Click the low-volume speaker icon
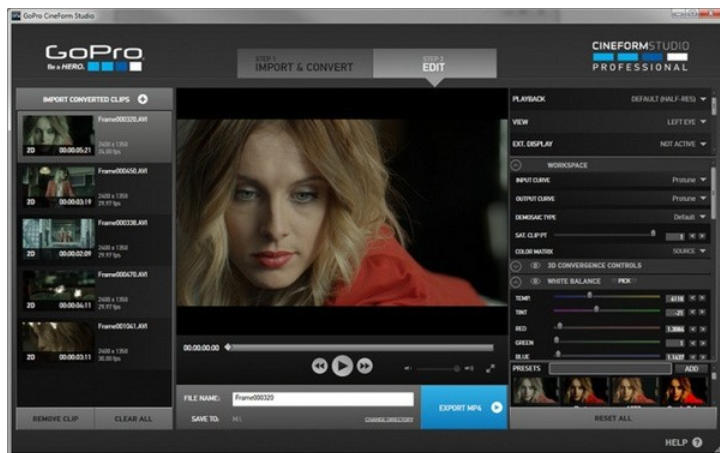The width and height of the screenshot is (720, 453). (408, 368)
